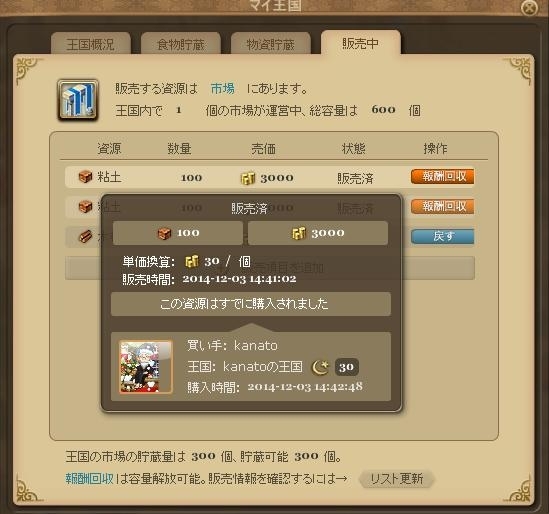Click the market building icon
This screenshot has width=549, height=514.
(78, 100)
